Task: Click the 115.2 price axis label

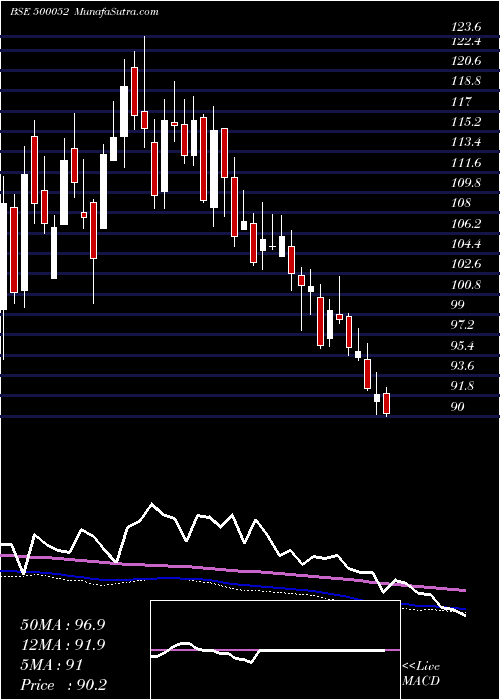Action: point(467,122)
